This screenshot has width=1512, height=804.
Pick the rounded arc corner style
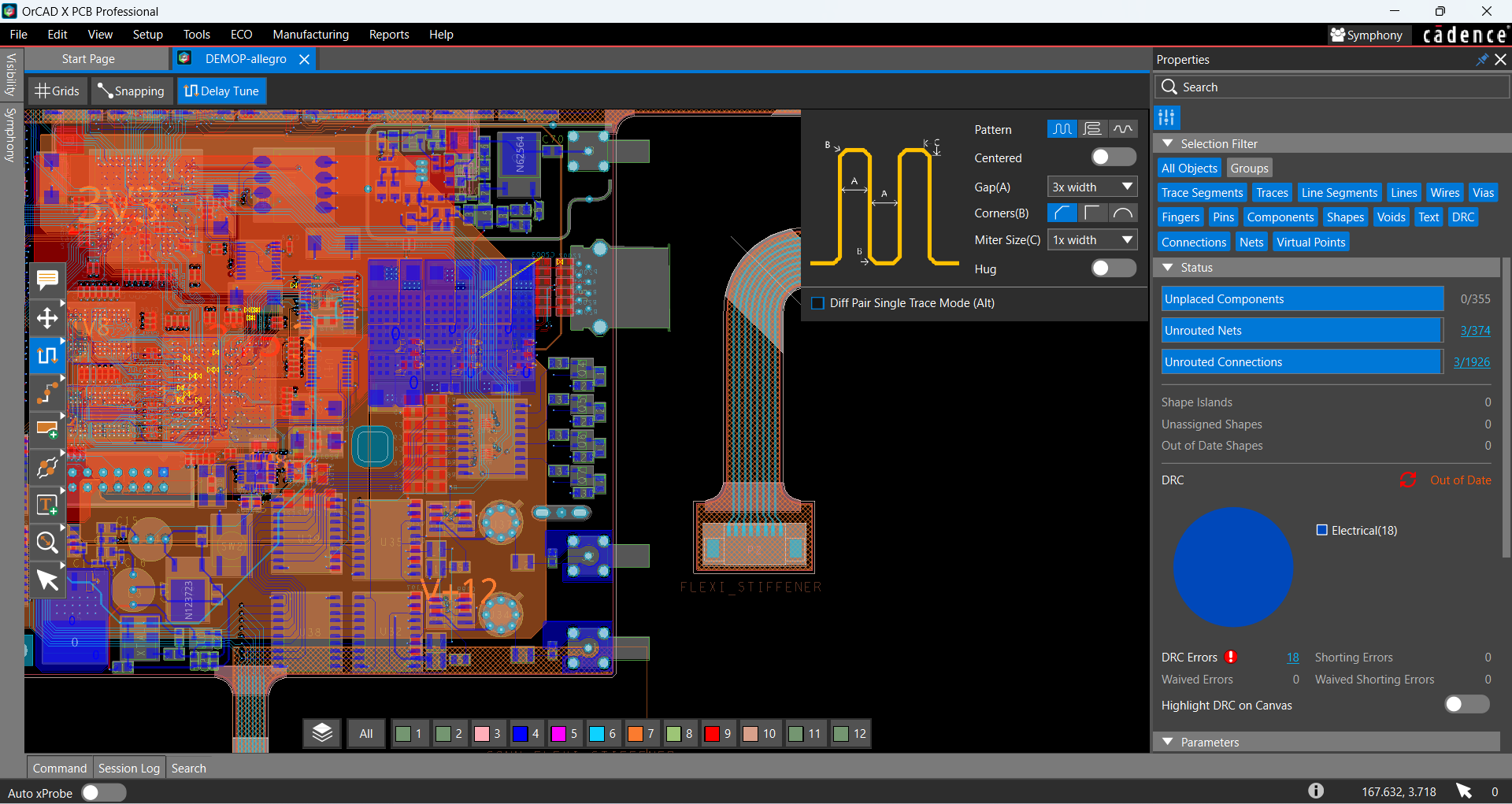(1122, 213)
